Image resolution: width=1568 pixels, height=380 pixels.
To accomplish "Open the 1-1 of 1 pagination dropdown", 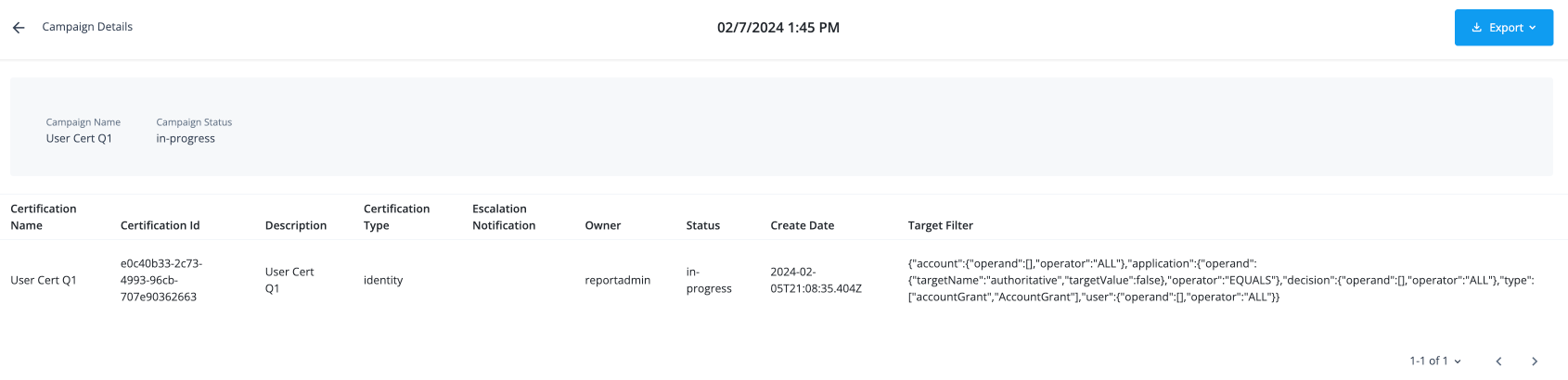I will pyautogui.click(x=1435, y=361).
